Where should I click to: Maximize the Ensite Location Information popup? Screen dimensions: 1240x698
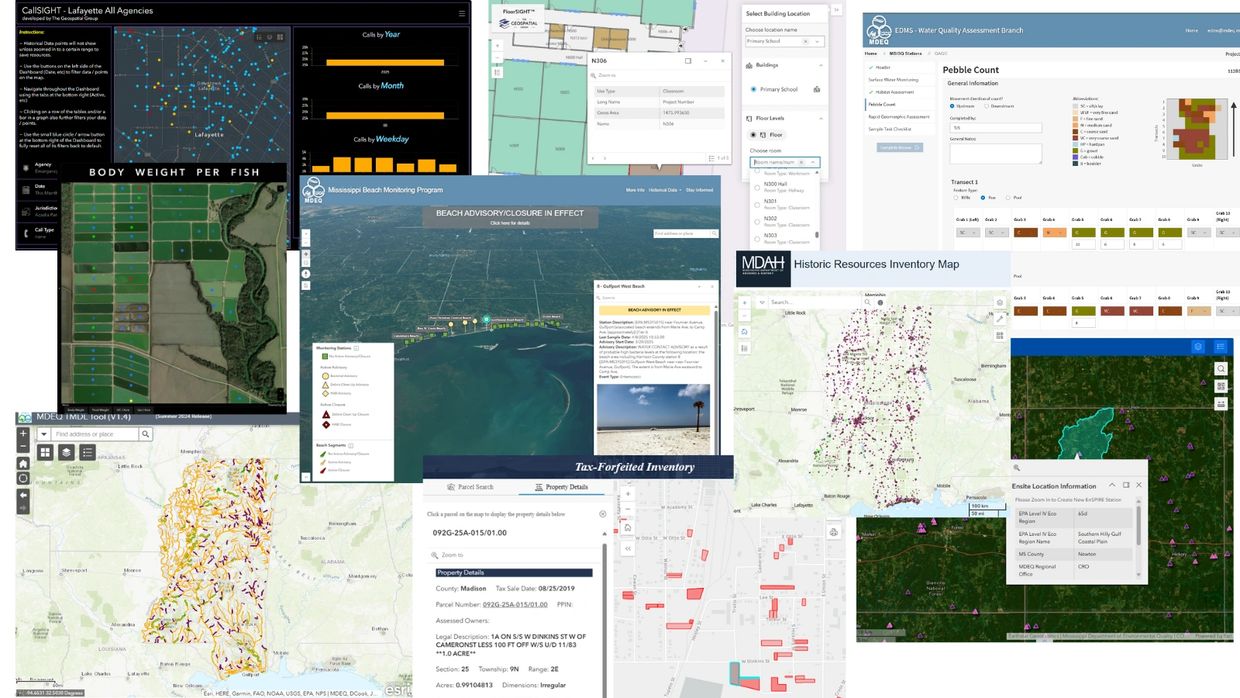click(x=1126, y=484)
